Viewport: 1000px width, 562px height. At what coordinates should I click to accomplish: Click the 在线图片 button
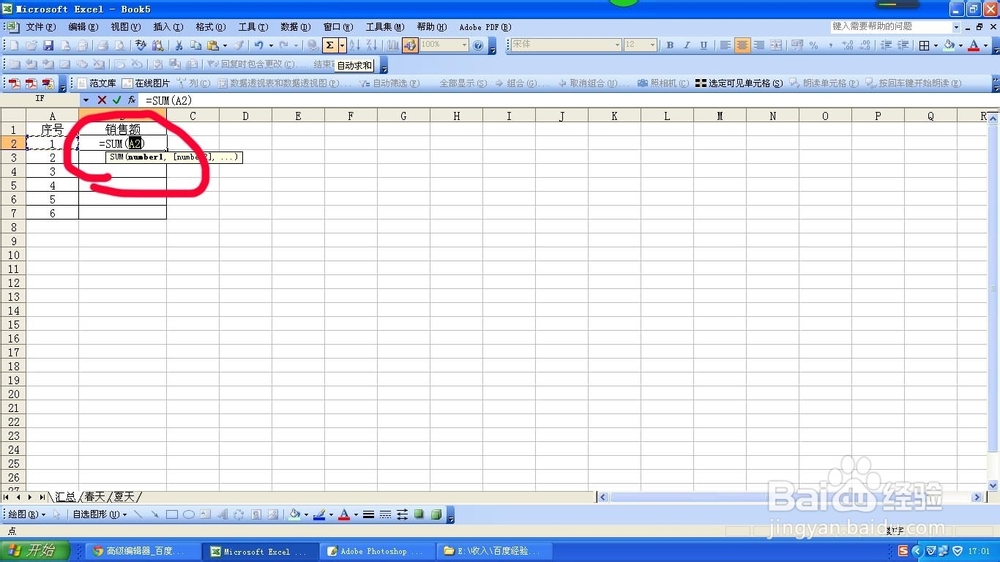tap(146, 83)
